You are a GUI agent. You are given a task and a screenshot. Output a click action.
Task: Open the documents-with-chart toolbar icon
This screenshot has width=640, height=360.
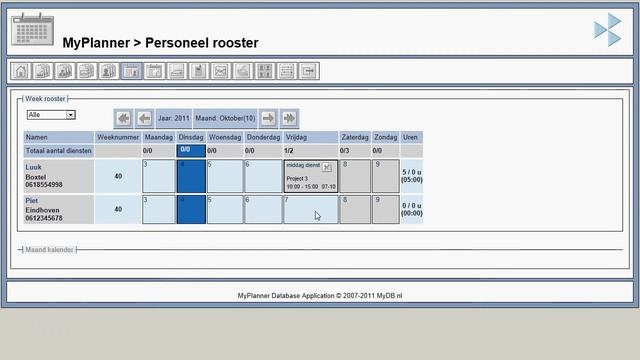(x=42, y=71)
